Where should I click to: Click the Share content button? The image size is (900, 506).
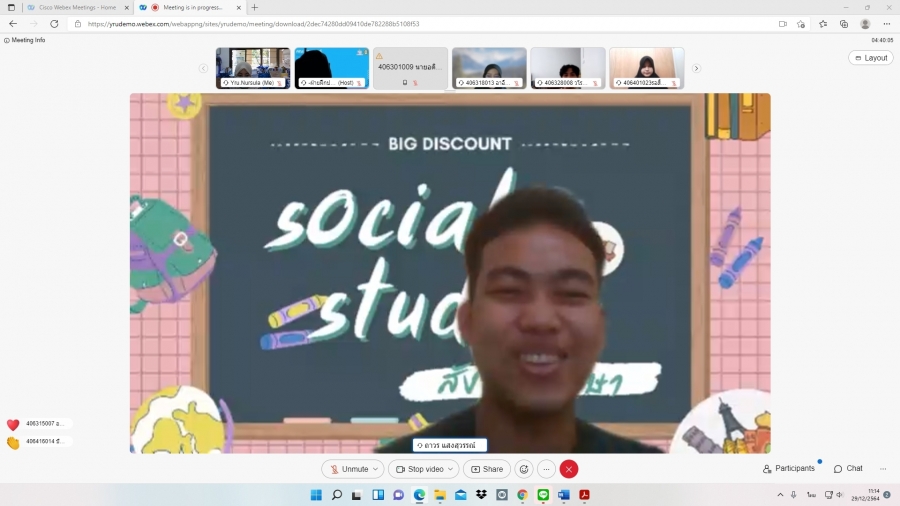[x=487, y=469]
